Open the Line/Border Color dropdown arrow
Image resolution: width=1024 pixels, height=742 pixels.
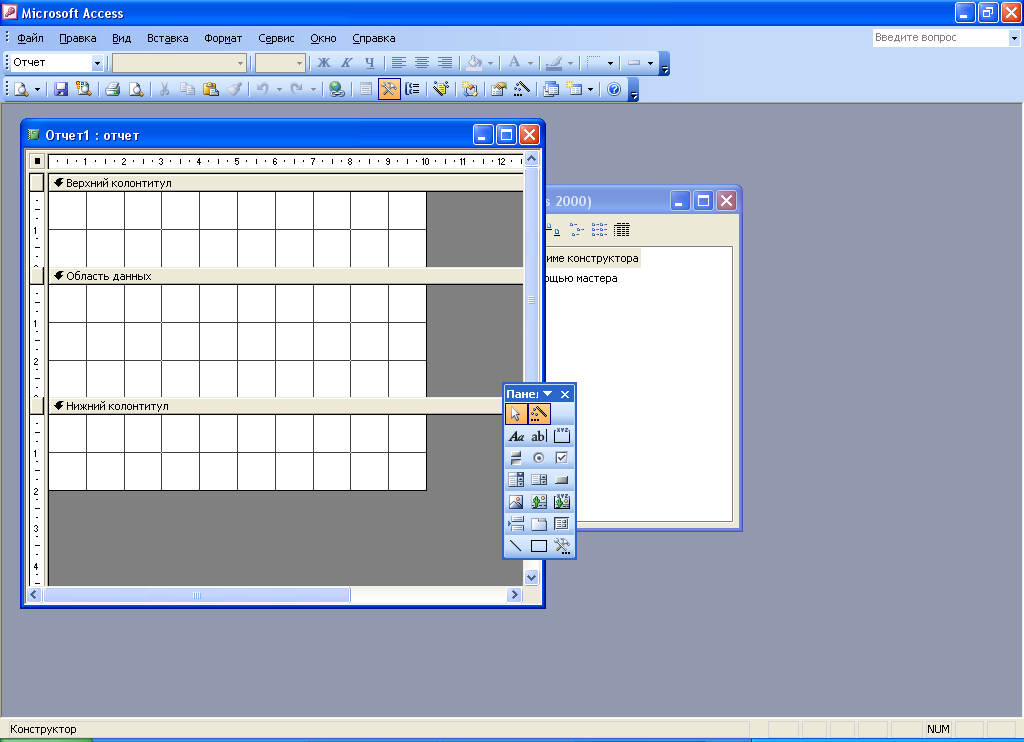570,63
